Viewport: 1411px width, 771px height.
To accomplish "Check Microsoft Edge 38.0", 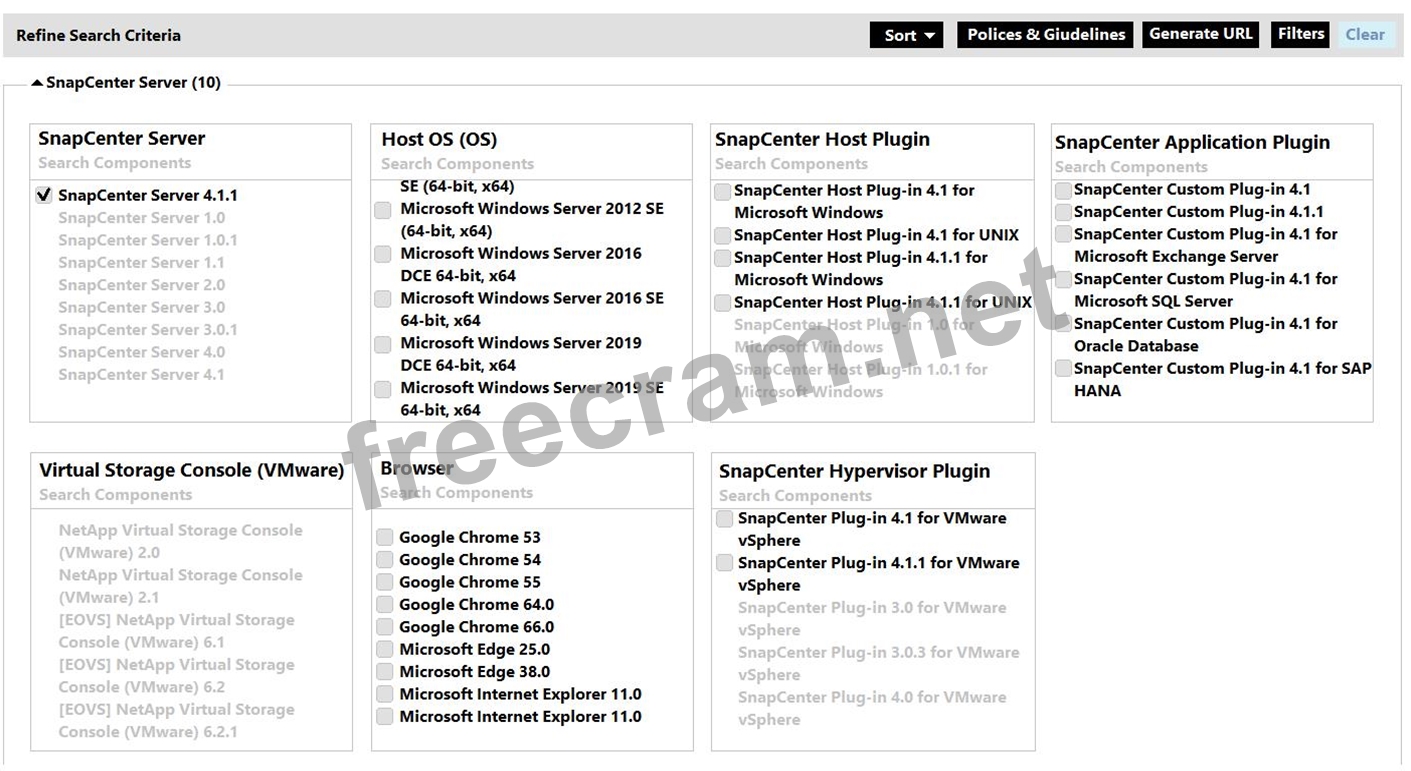I will pyautogui.click(x=384, y=672).
